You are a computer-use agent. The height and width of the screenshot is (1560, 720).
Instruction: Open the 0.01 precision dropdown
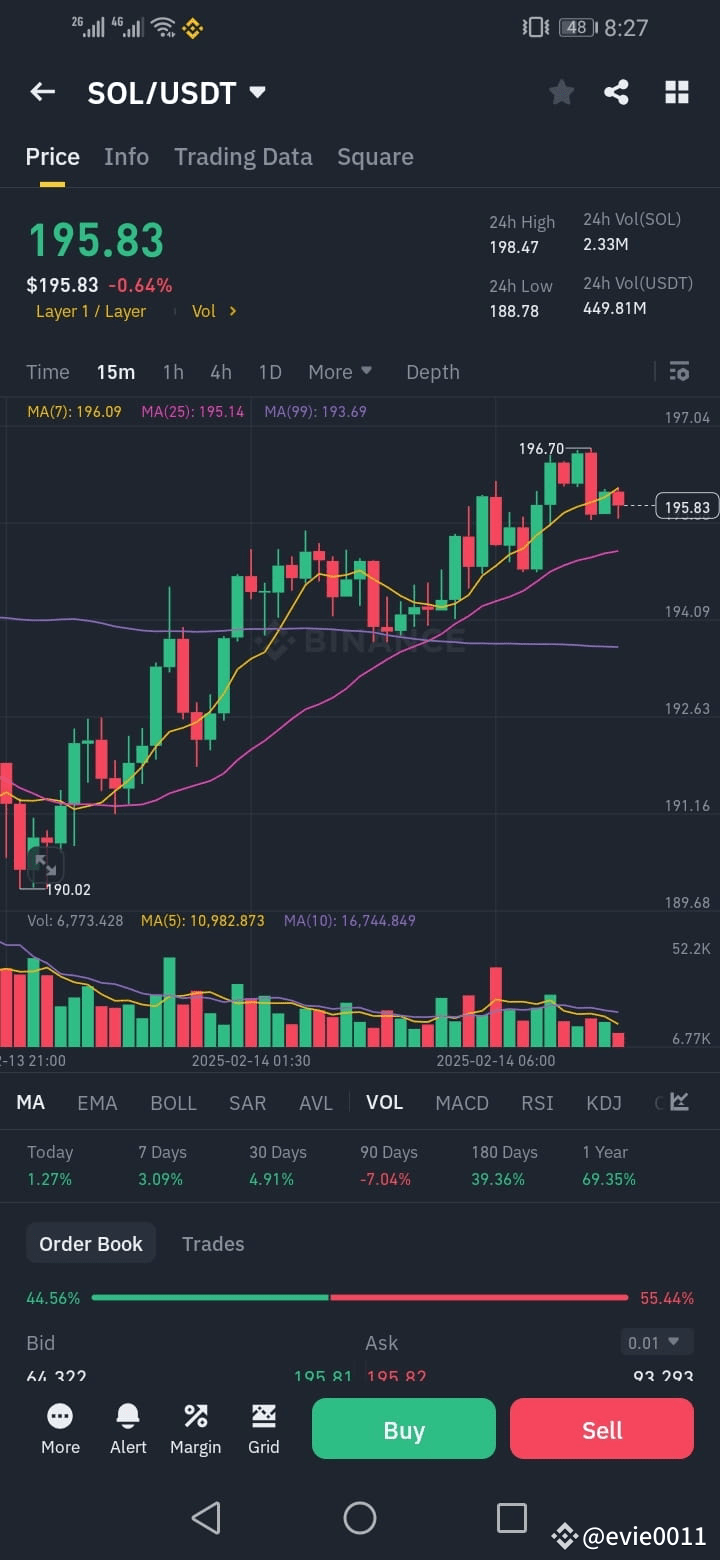656,1342
